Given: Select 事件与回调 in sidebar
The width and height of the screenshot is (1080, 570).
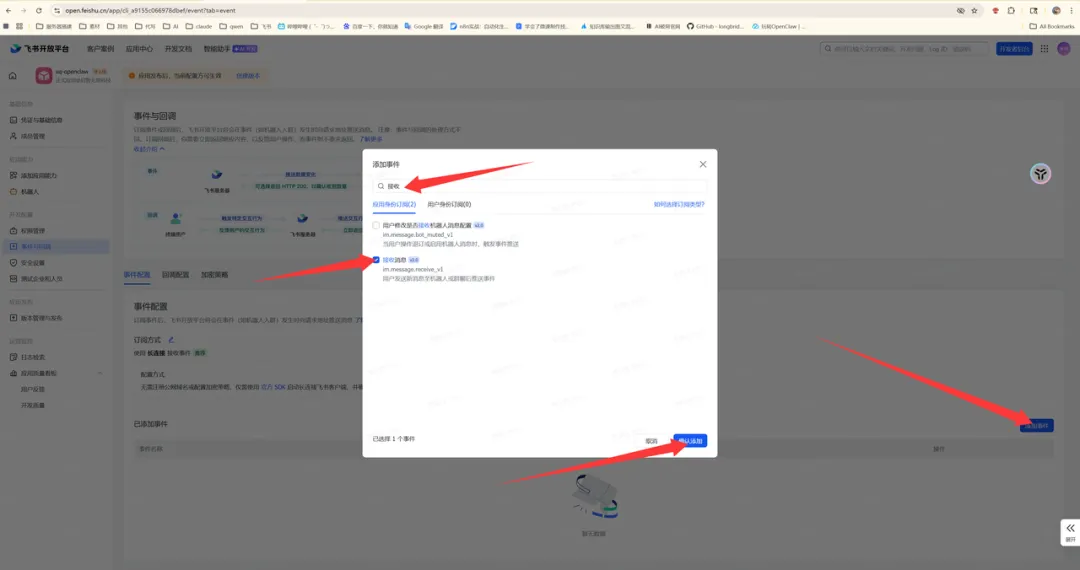Looking at the screenshot, I should click(56, 246).
